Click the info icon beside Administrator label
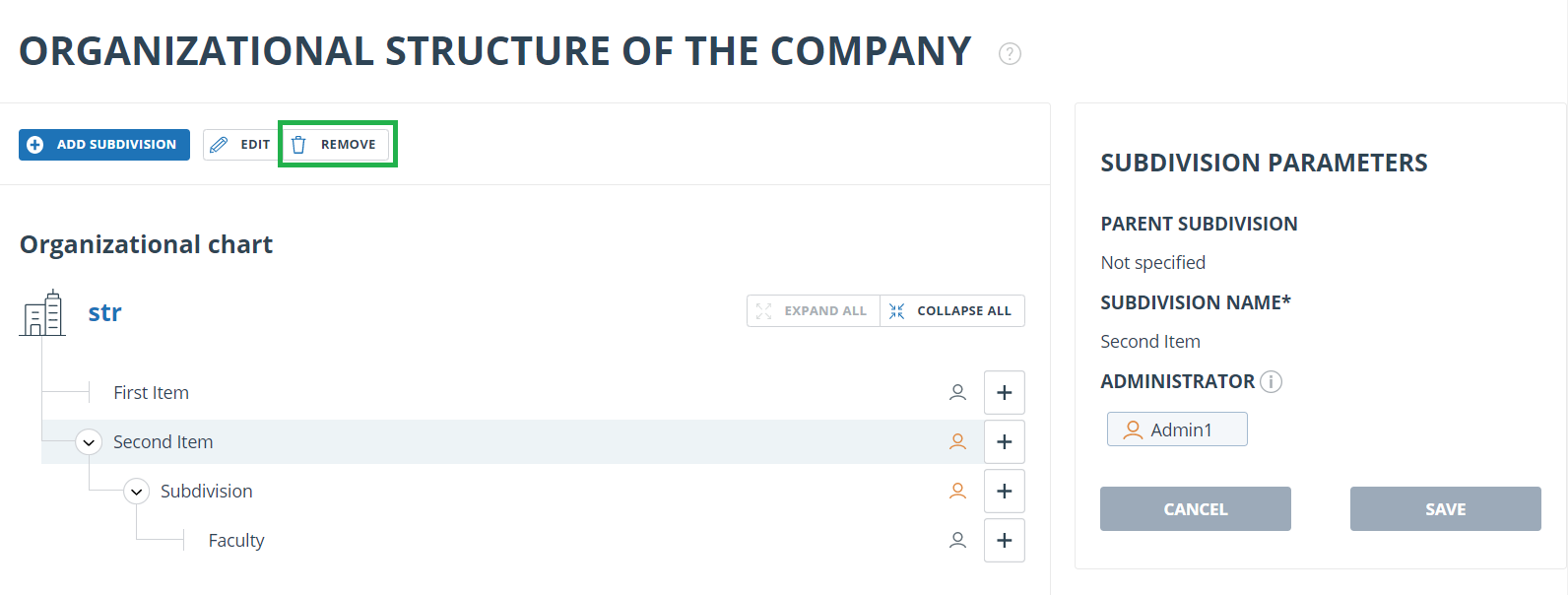This screenshot has height=595, width=1568. [x=1272, y=381]
